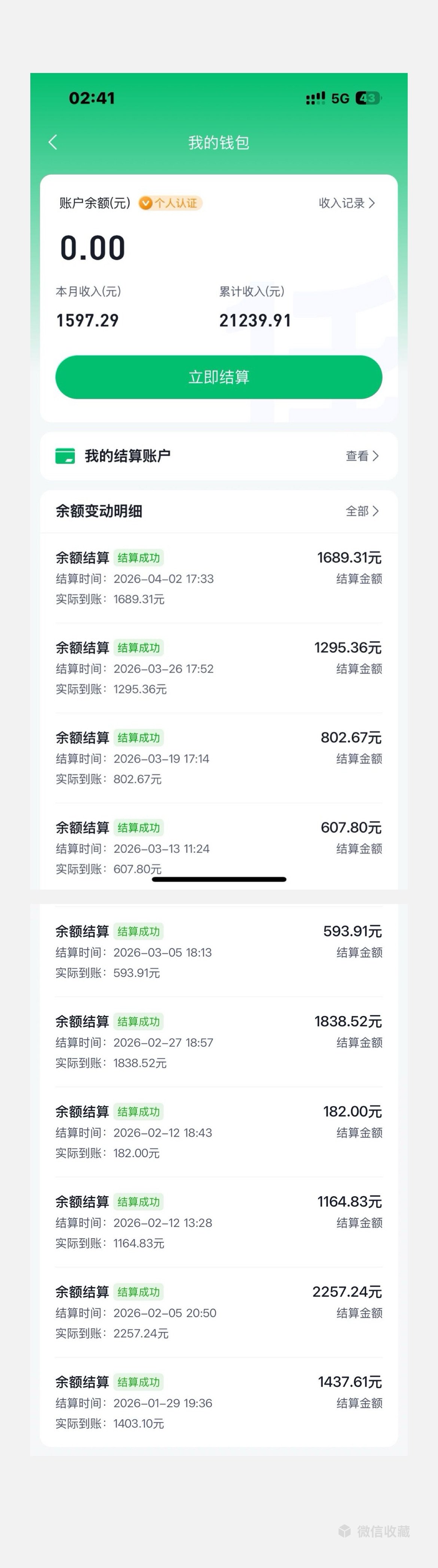Open the 收入记录 income records
This screenshot has width=438, height=1568.
(347, 203)
